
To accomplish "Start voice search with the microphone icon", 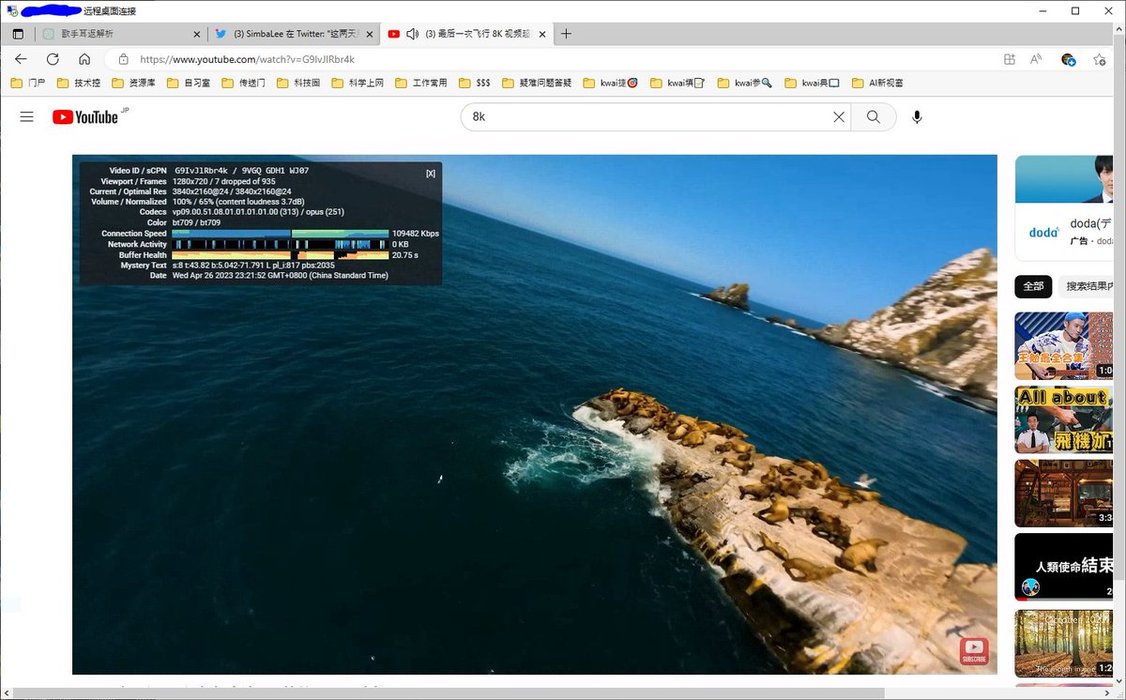I will [x=917, y=117].
